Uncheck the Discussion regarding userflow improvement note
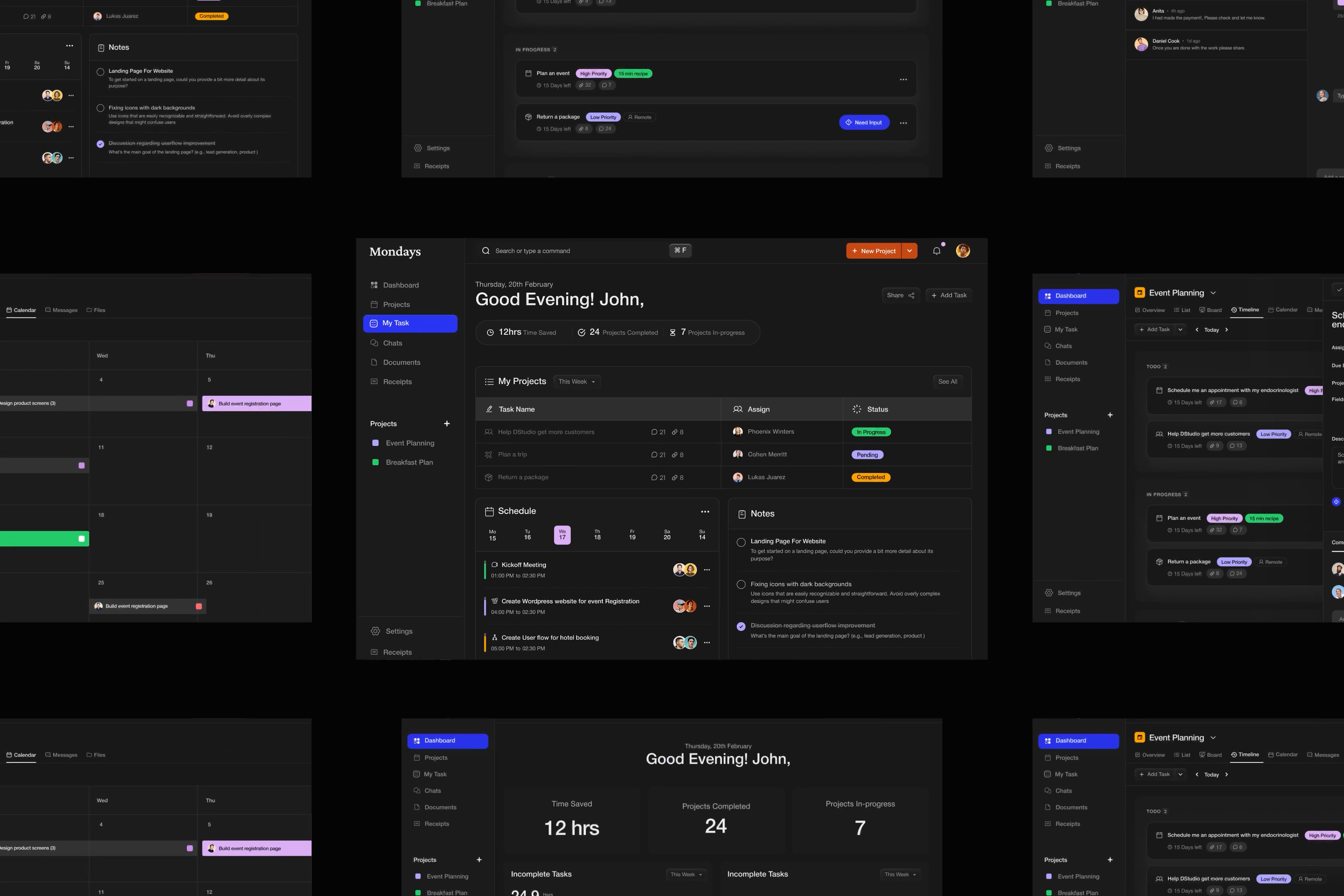The height and width of the screenshot is (896, 1344). coord(741,626)
